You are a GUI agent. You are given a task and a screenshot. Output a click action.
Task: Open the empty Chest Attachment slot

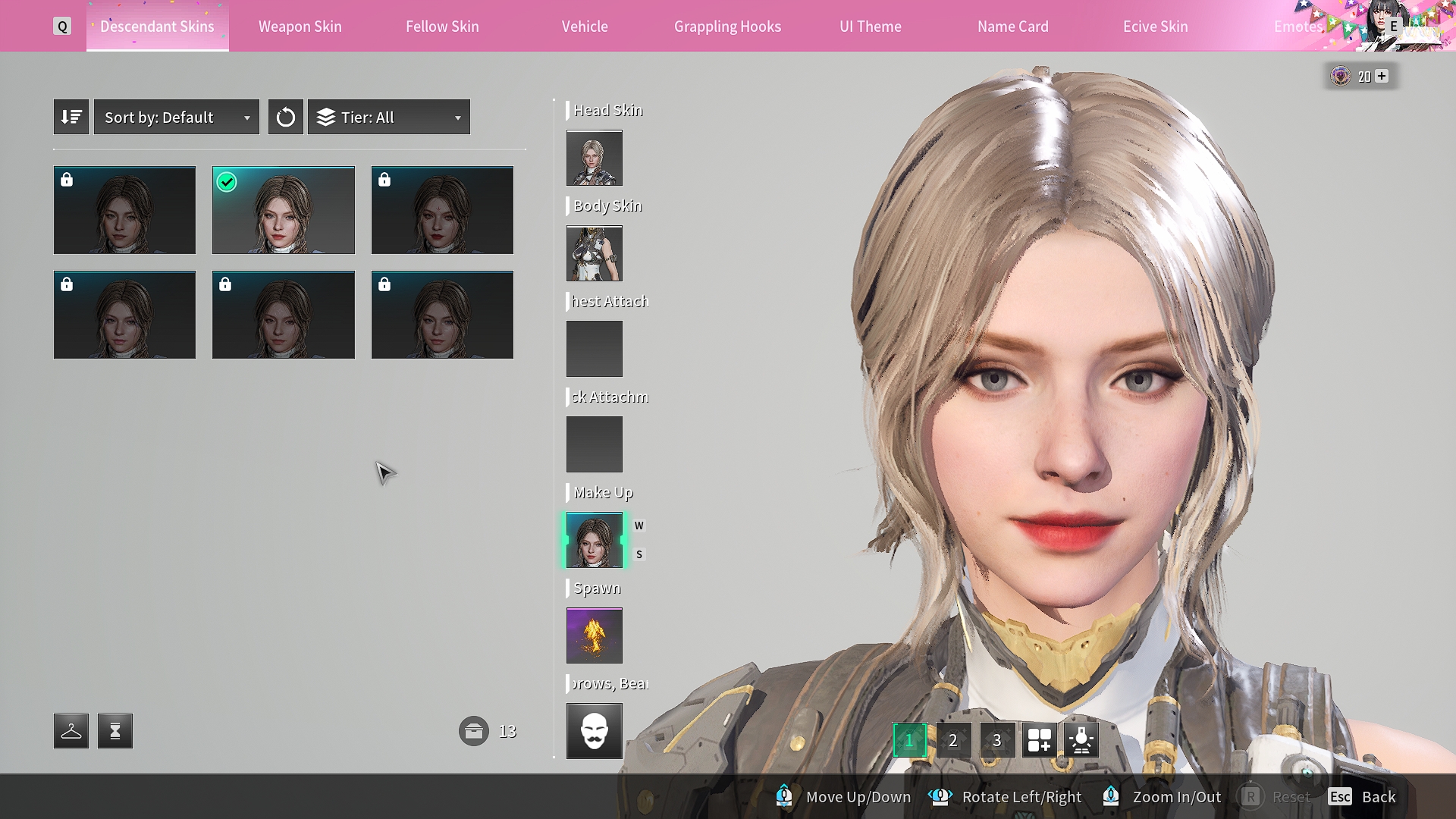point(595,349)
